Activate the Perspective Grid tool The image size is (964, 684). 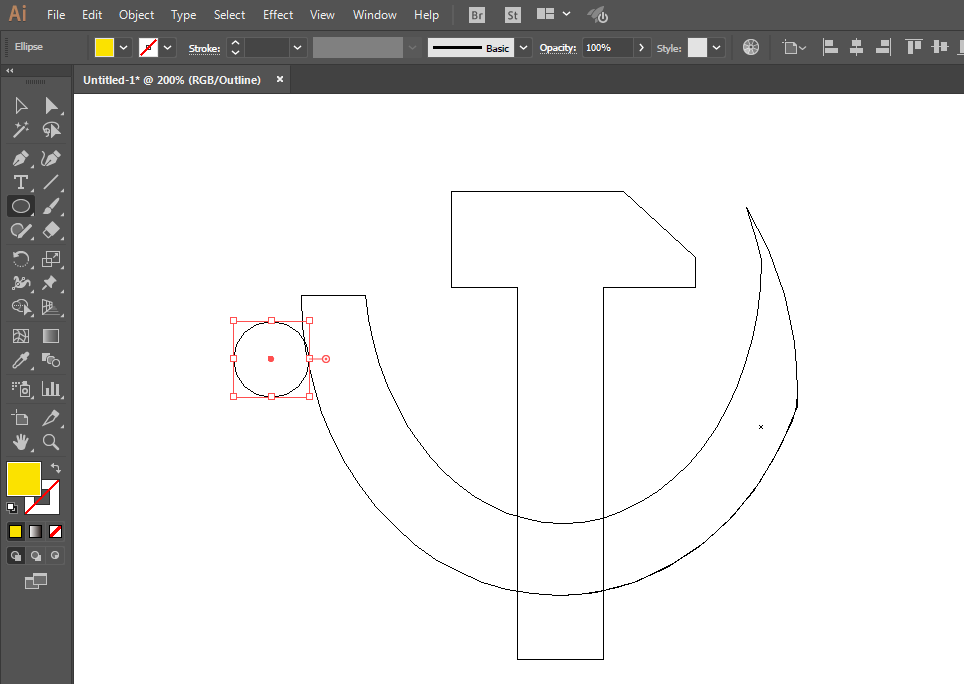(51, 307)
